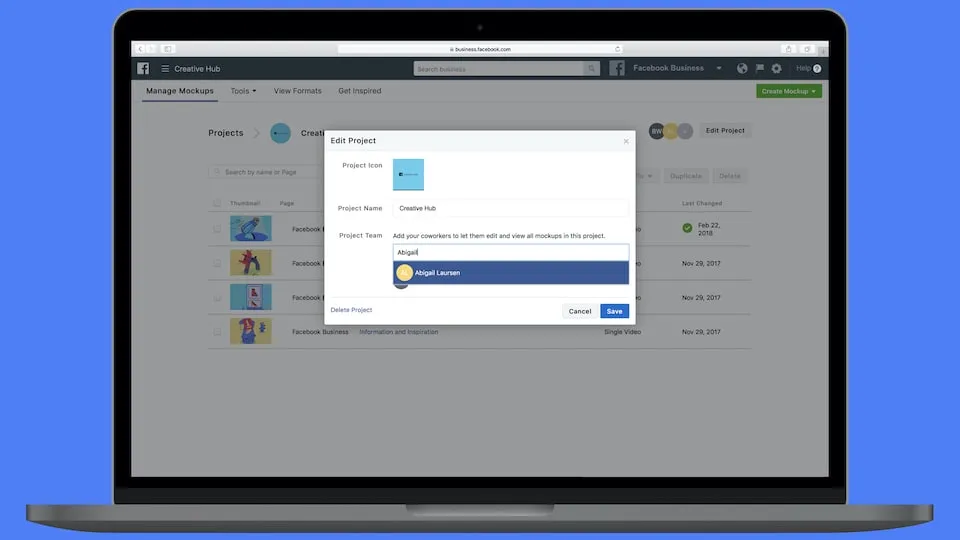Click the Page column header
The image size is (960, 540).
pos(287,203)
